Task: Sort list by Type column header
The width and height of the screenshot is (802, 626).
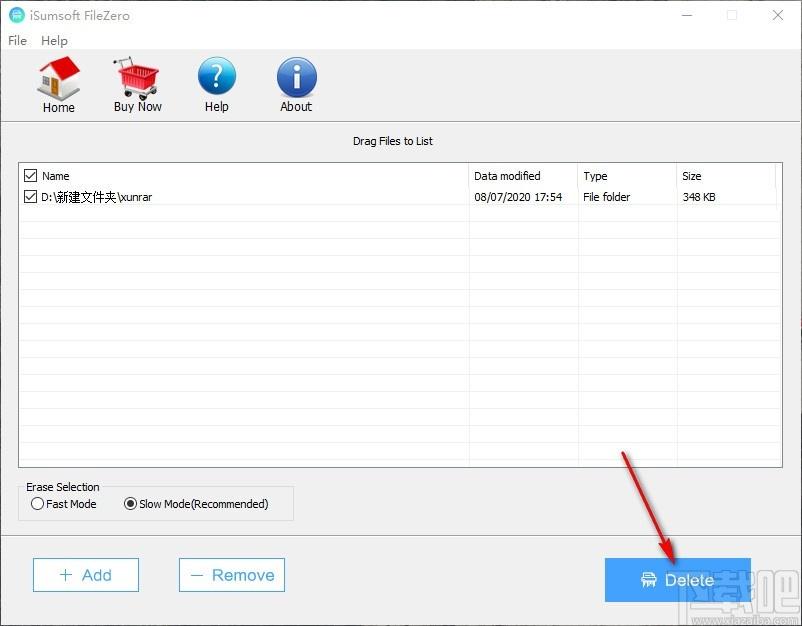Action: click(x=596, y=176)
